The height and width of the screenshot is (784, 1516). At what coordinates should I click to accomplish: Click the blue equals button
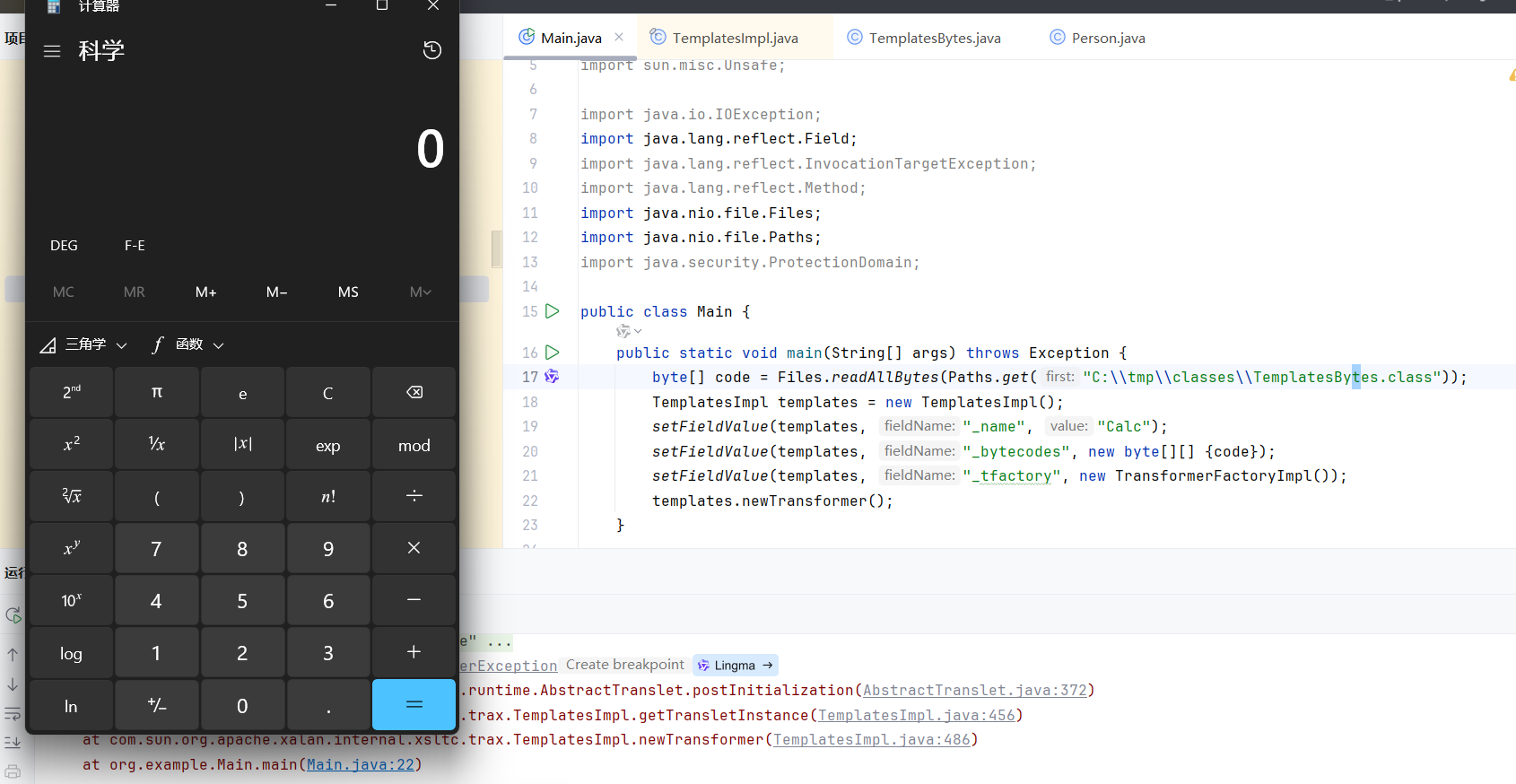coord(414,705)
